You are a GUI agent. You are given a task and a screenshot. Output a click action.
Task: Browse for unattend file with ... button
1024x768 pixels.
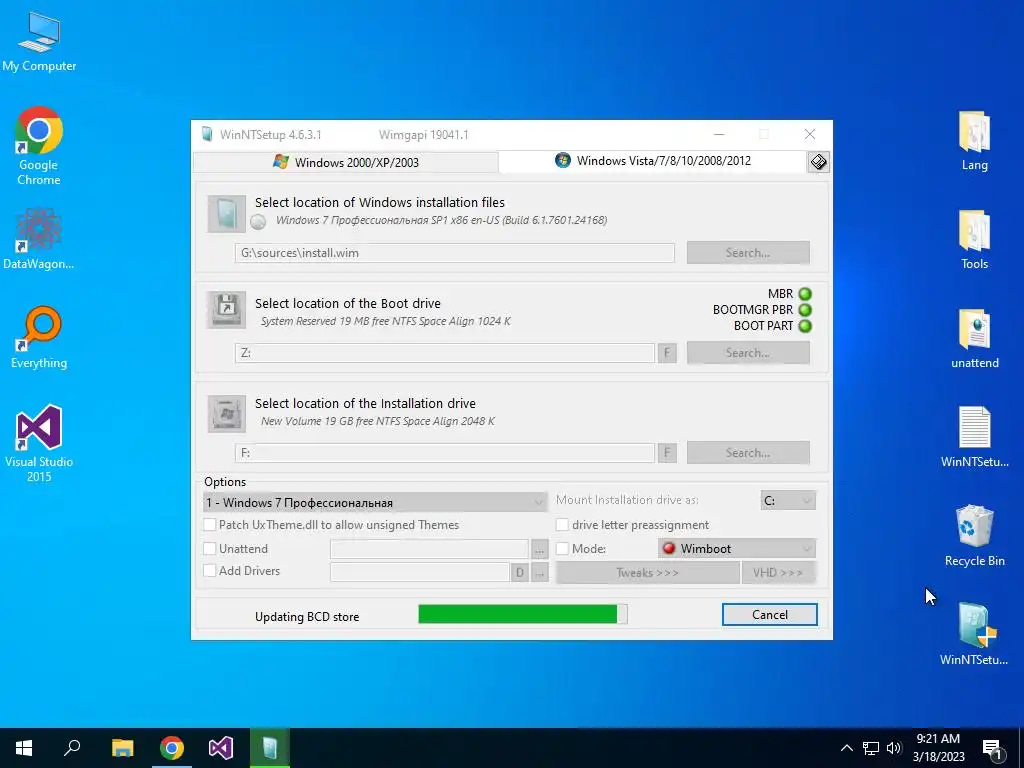[539, 550]
